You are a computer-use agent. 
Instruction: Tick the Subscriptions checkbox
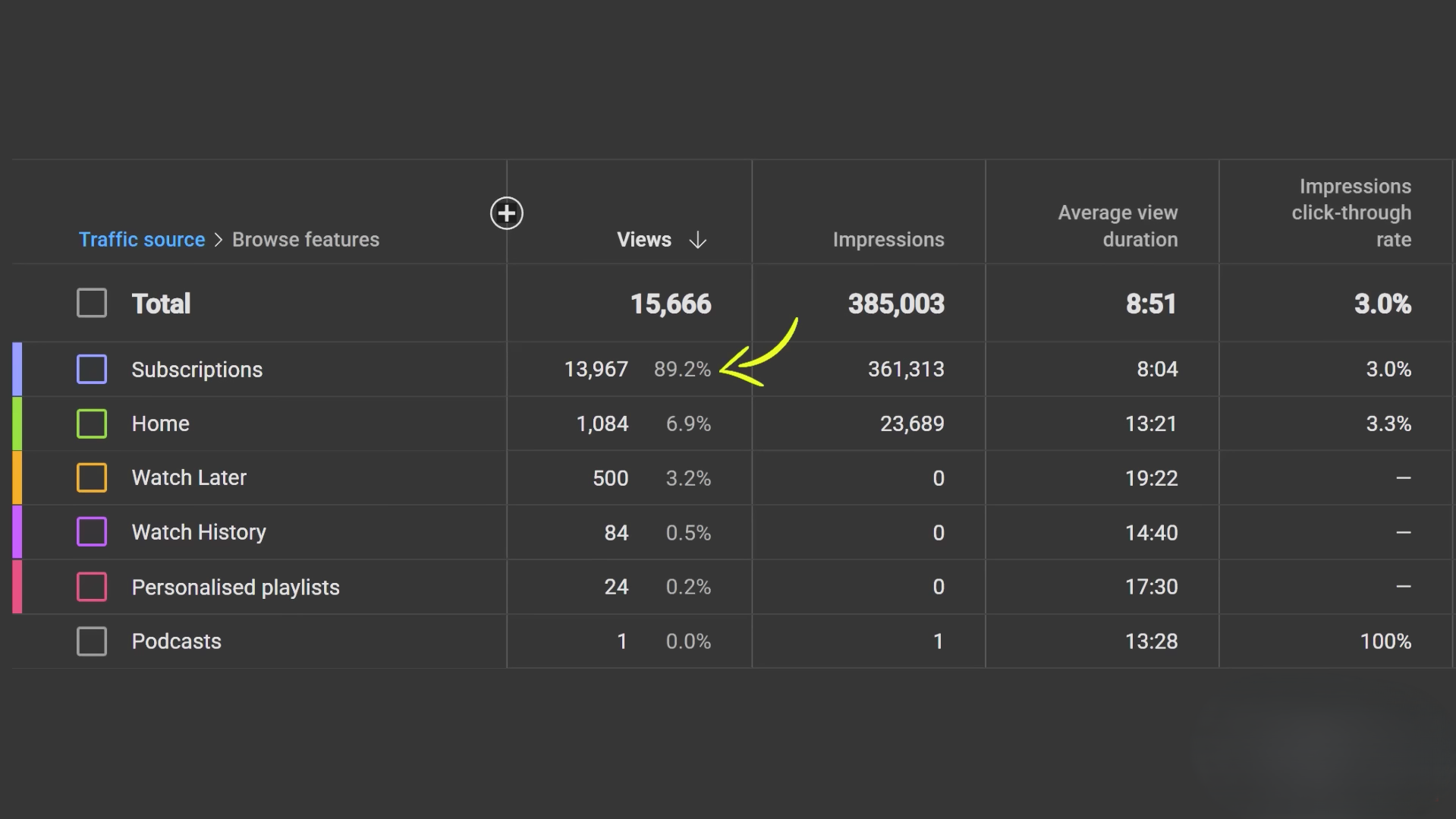(92, 370)
